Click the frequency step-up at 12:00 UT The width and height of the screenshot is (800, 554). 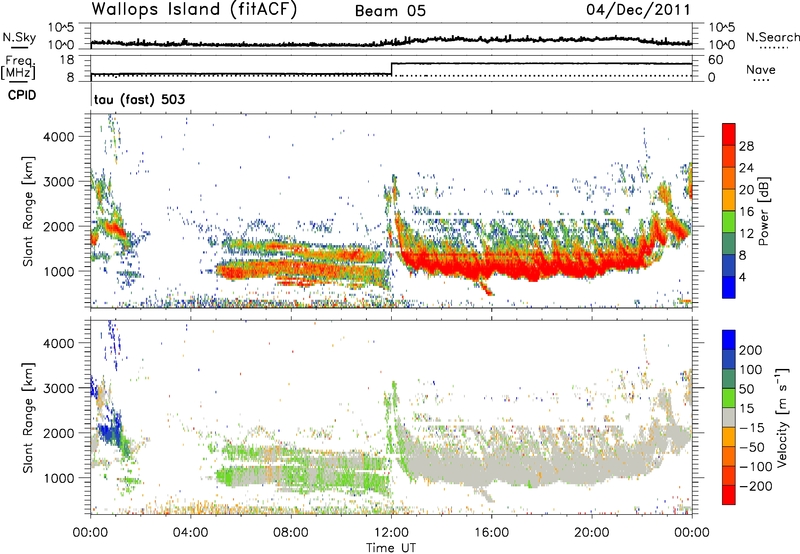391,69
